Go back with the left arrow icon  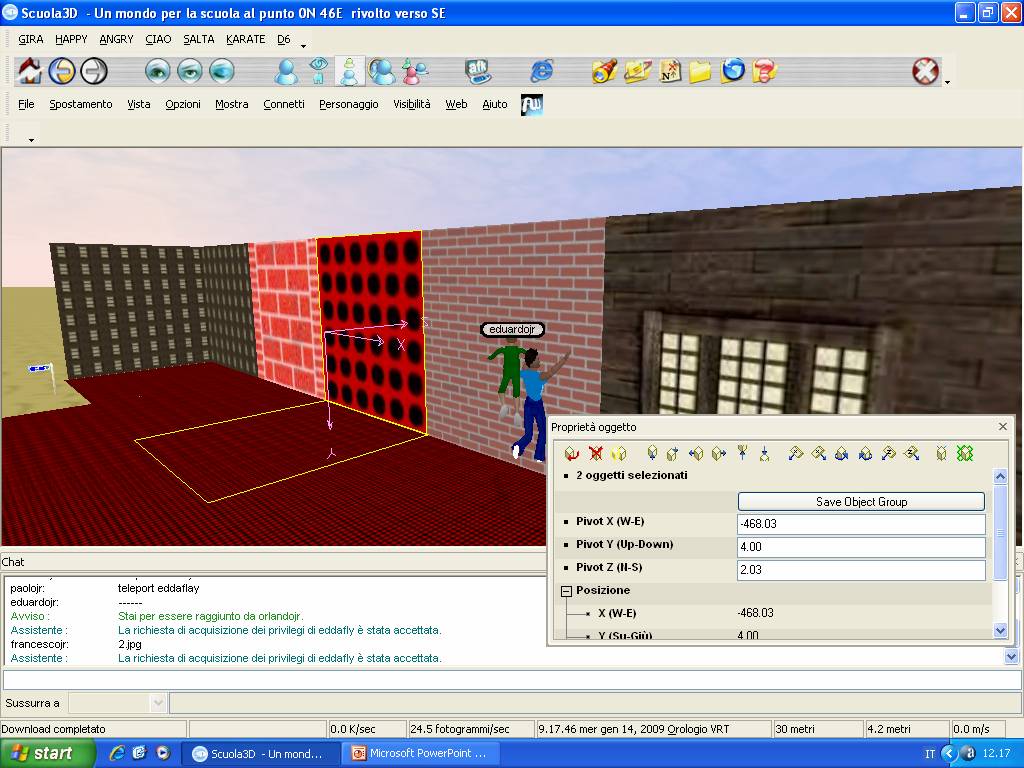coord(62,71)
